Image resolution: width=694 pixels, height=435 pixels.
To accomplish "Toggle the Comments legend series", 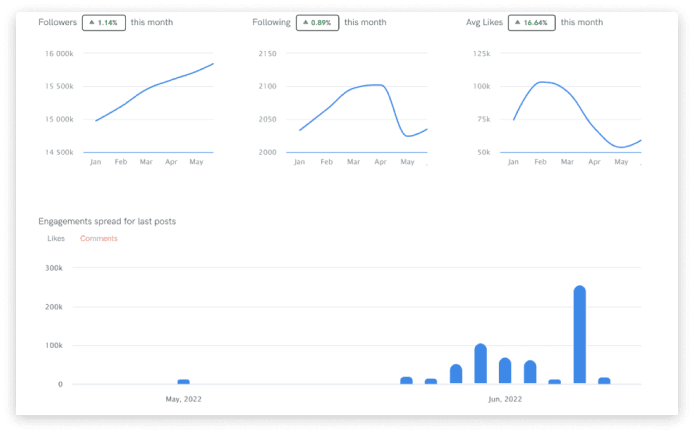I will coord(98,238).
